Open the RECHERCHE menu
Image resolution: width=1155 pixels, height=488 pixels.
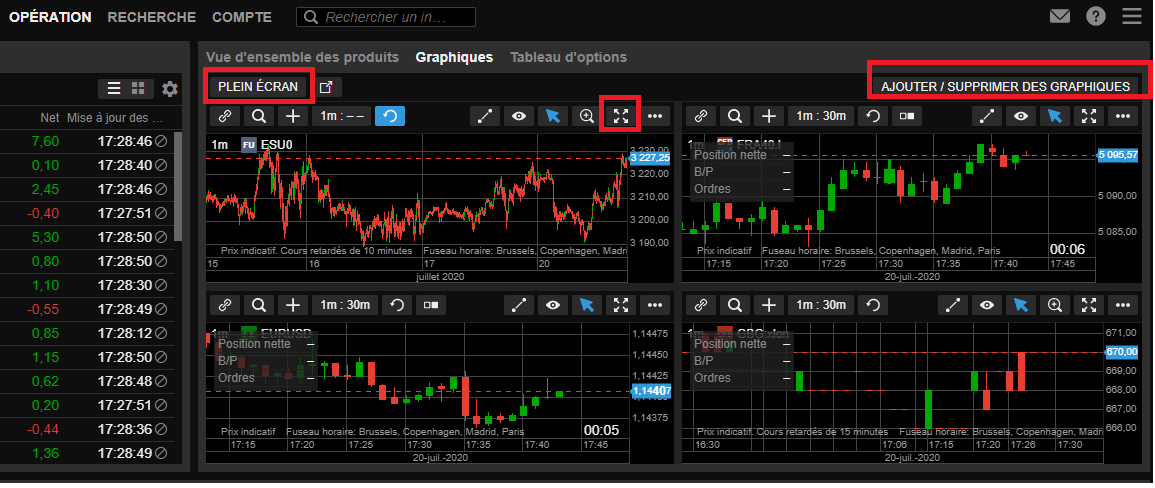(x=151, y=17)
